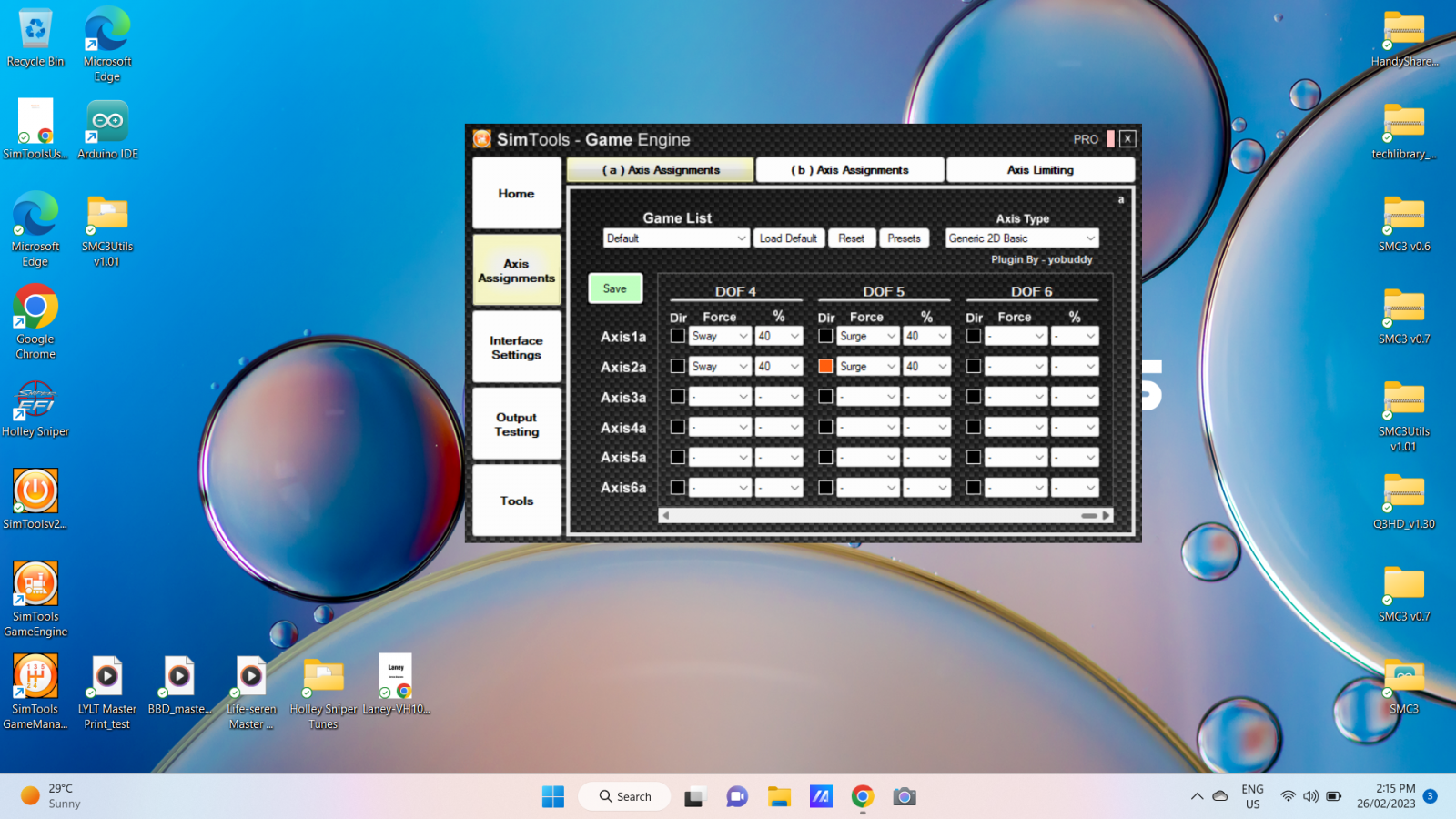Open SimToolsv2 desktop icon
Screen dimensions: 1456x819
pos(35,499)
